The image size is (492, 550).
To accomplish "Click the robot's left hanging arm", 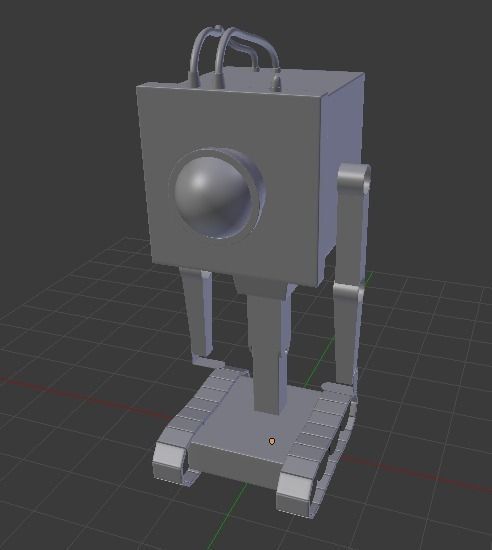I will 197,312.
